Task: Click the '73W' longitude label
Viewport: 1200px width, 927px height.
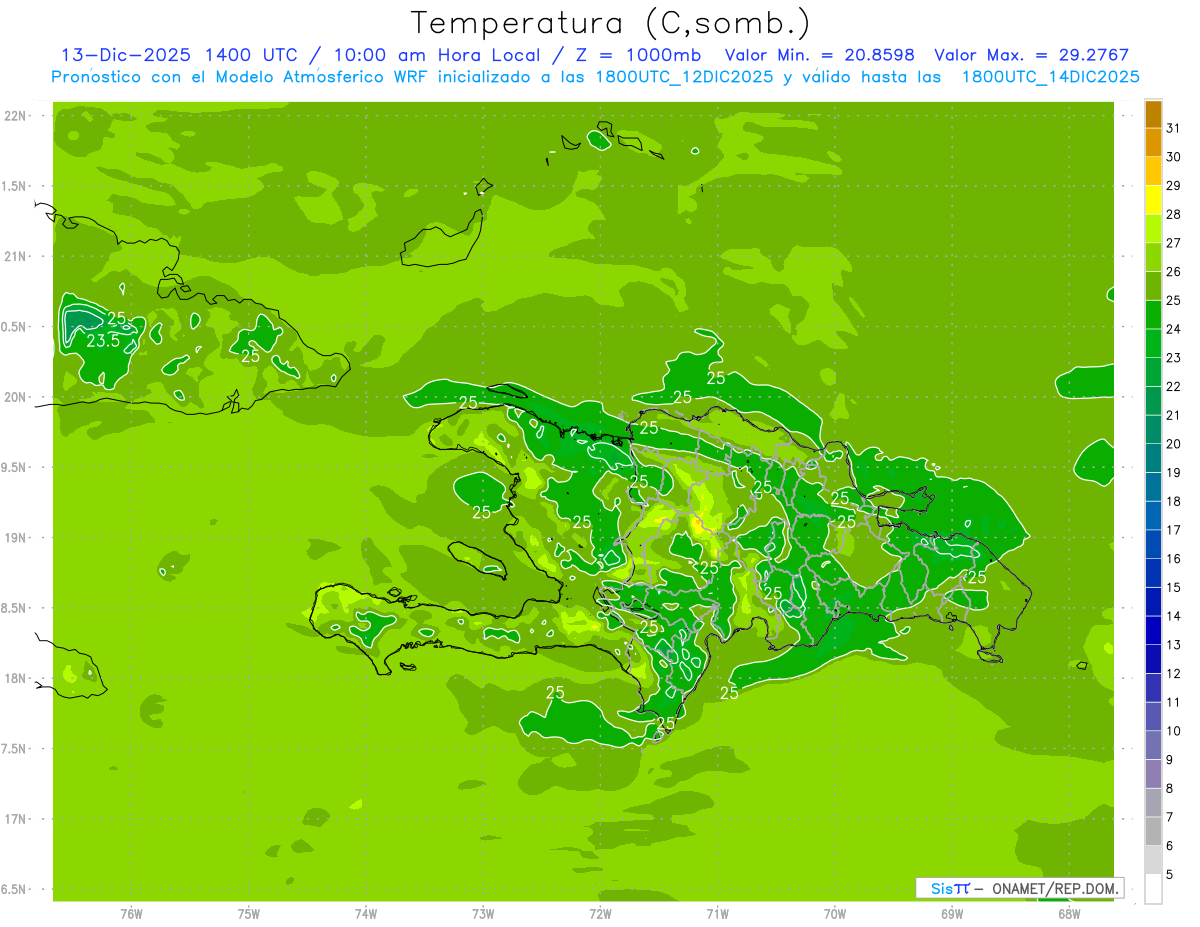Action: tap(483, 913)
